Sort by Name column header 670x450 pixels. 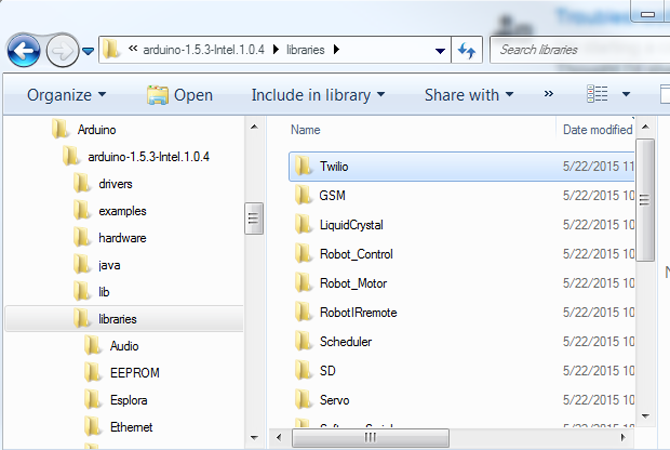coord(305,129)
